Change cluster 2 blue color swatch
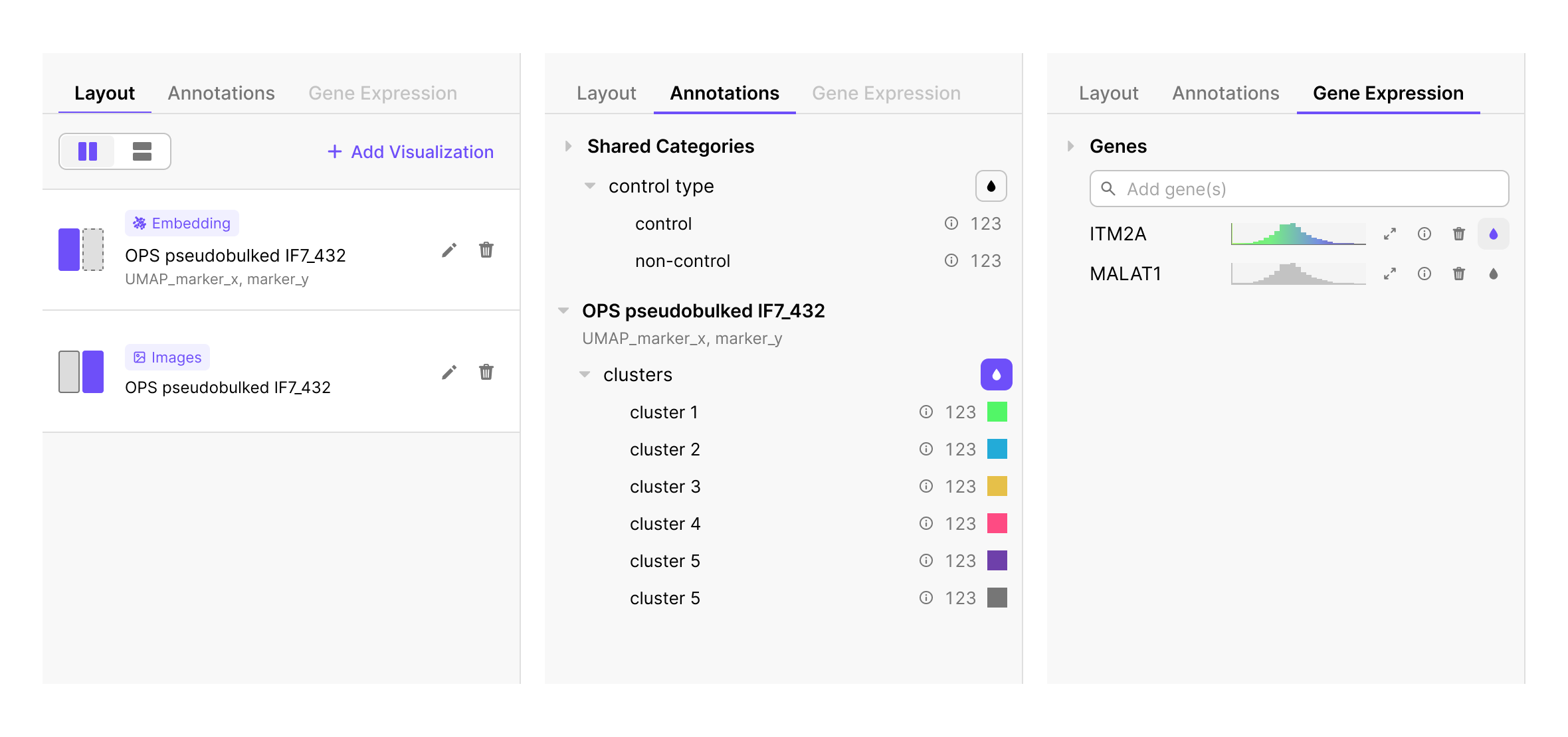Image resolution: width=1568 pixels, height=737 pixels. [997, 450]
